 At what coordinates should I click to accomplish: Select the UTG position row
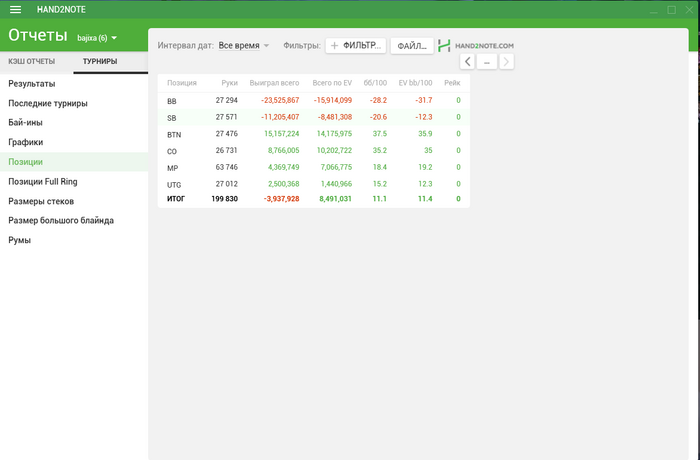[313, 184]
